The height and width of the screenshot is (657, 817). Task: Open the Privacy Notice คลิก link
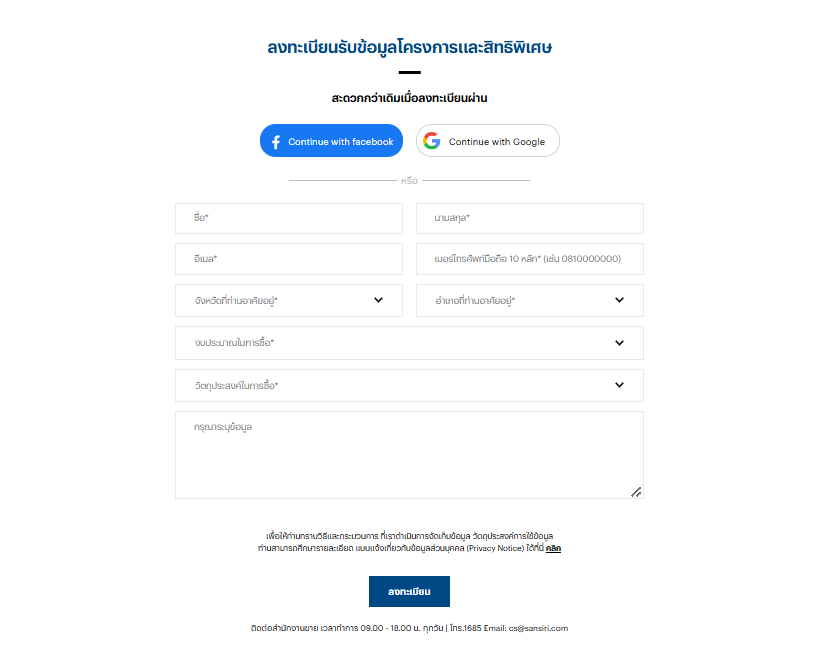(553, 548)
